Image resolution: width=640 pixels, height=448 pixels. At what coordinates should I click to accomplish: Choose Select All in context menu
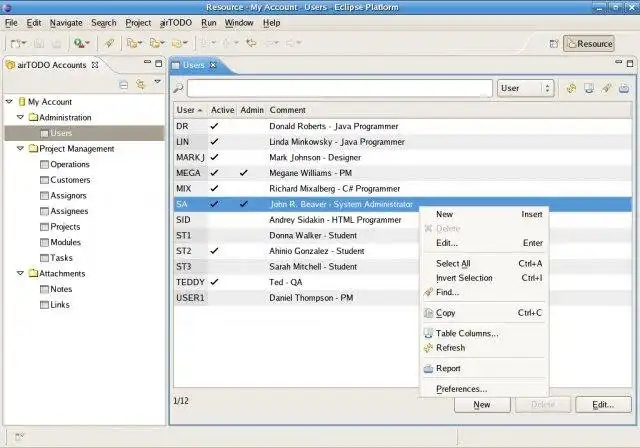(484, 264)
